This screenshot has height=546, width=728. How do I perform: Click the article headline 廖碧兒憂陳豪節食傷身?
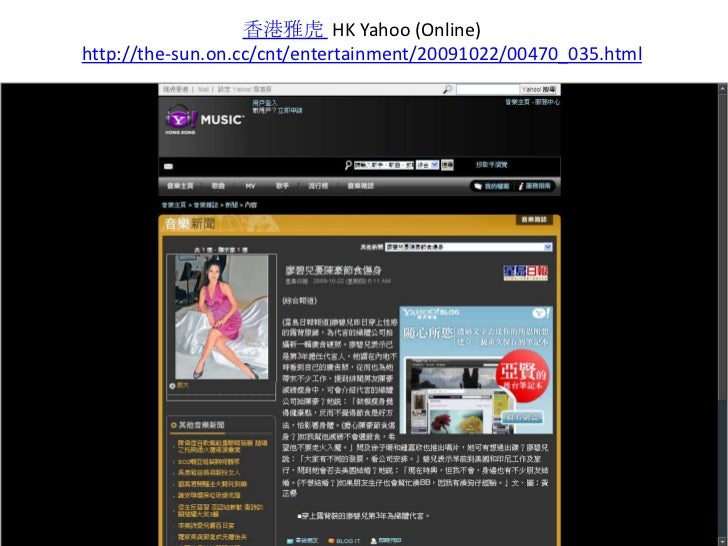333,270
